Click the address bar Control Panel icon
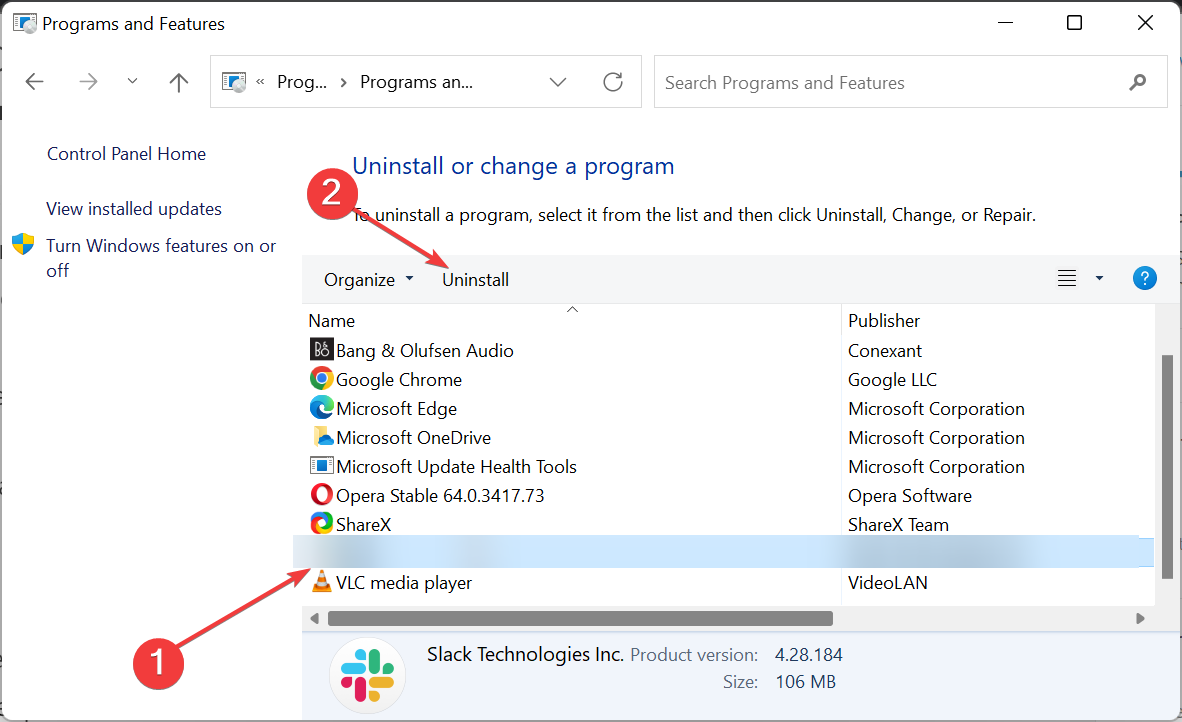1182x722 pixels. pyautogui.click(x=234, y=81)
